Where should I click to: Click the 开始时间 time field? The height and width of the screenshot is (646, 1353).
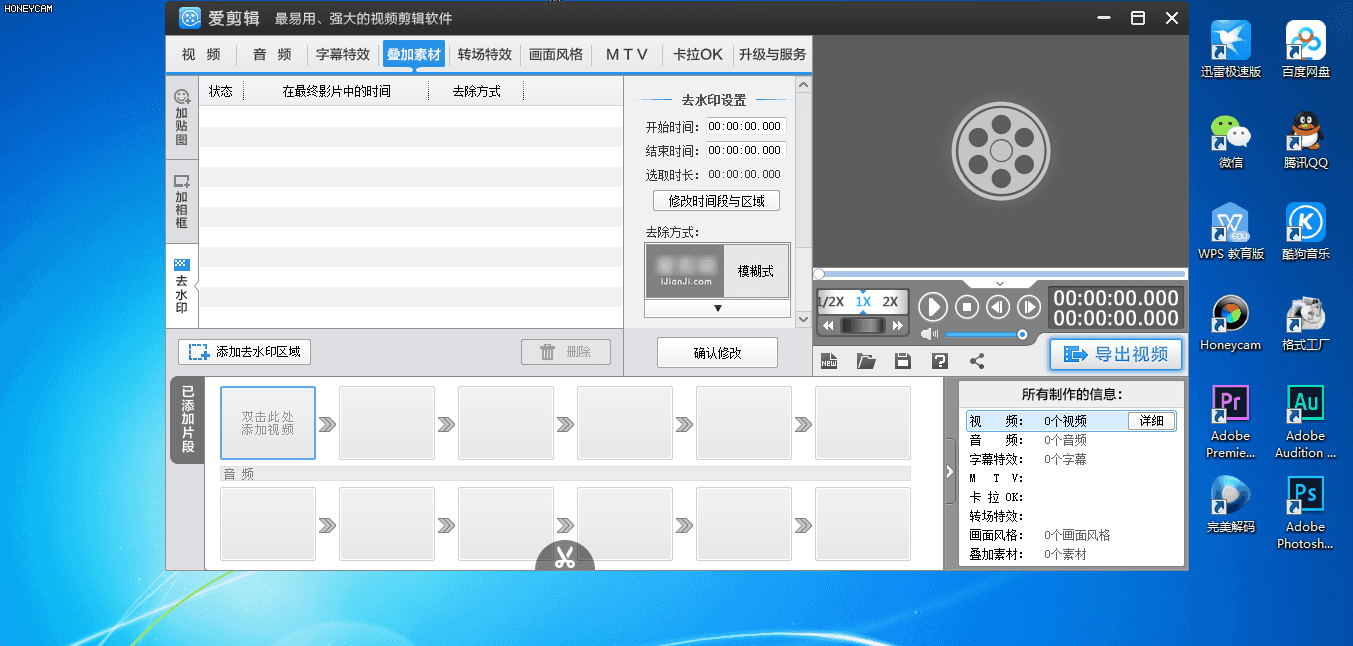746,127
